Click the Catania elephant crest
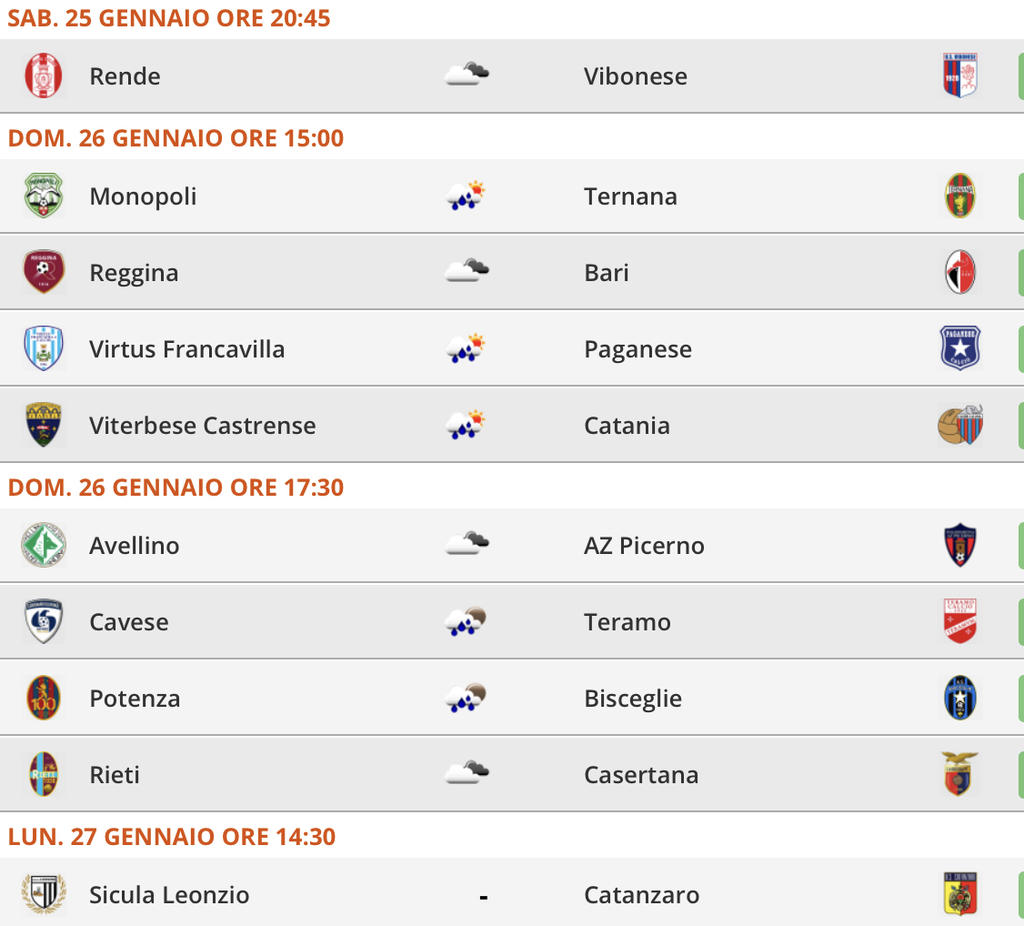This screenshot has width=1024, height=926. click(x=960, y=425)
